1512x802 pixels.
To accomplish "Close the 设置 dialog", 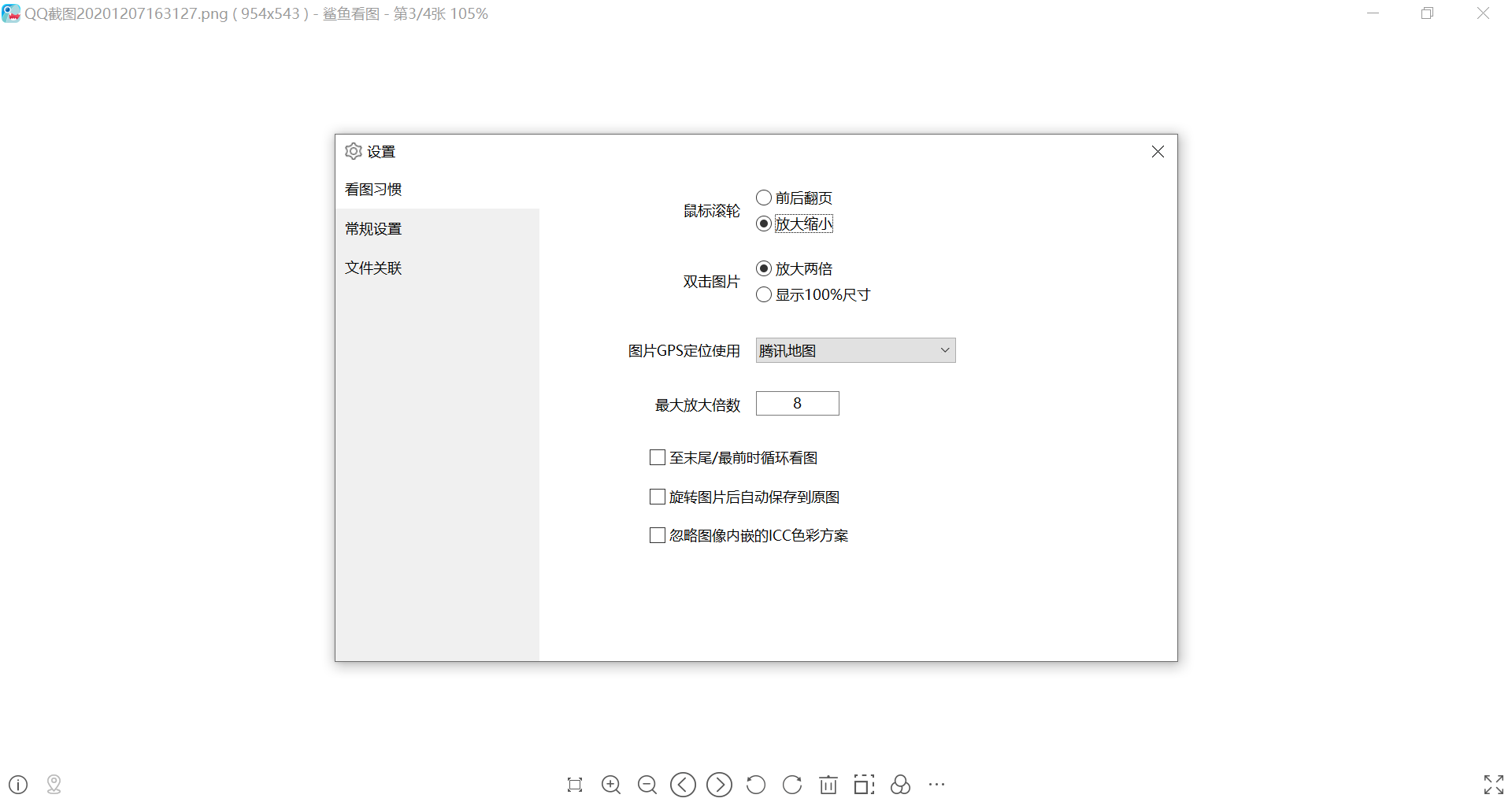I will [1158, 152].
